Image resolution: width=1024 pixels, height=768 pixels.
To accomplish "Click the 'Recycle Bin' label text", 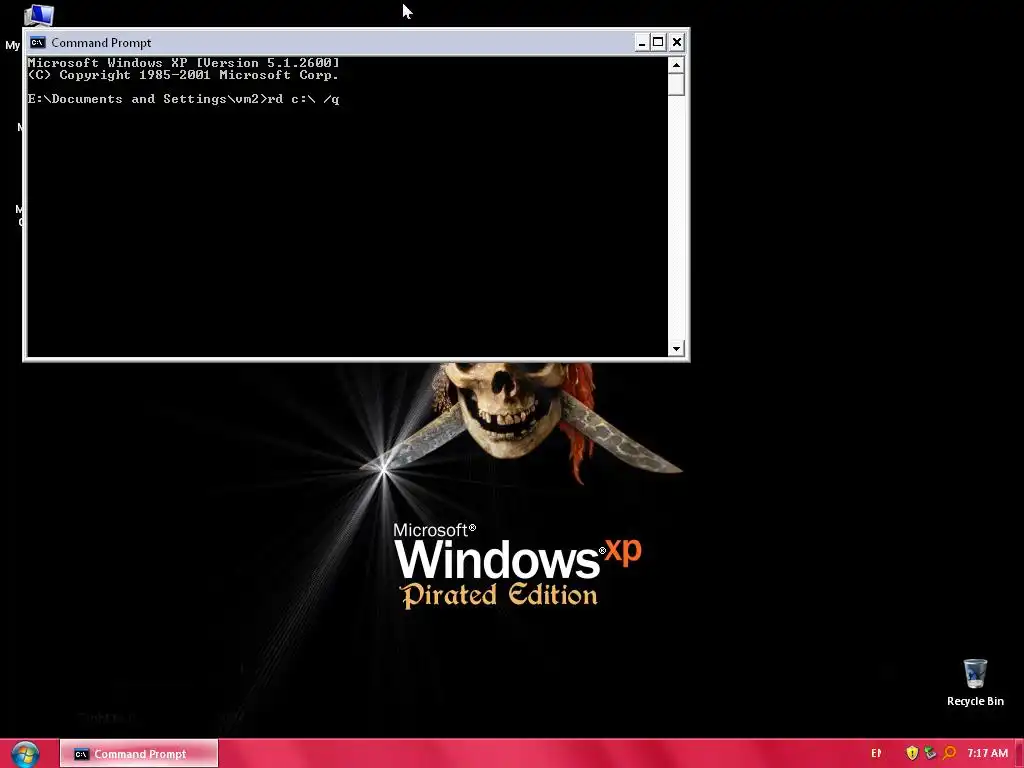I will pos(975,701).
